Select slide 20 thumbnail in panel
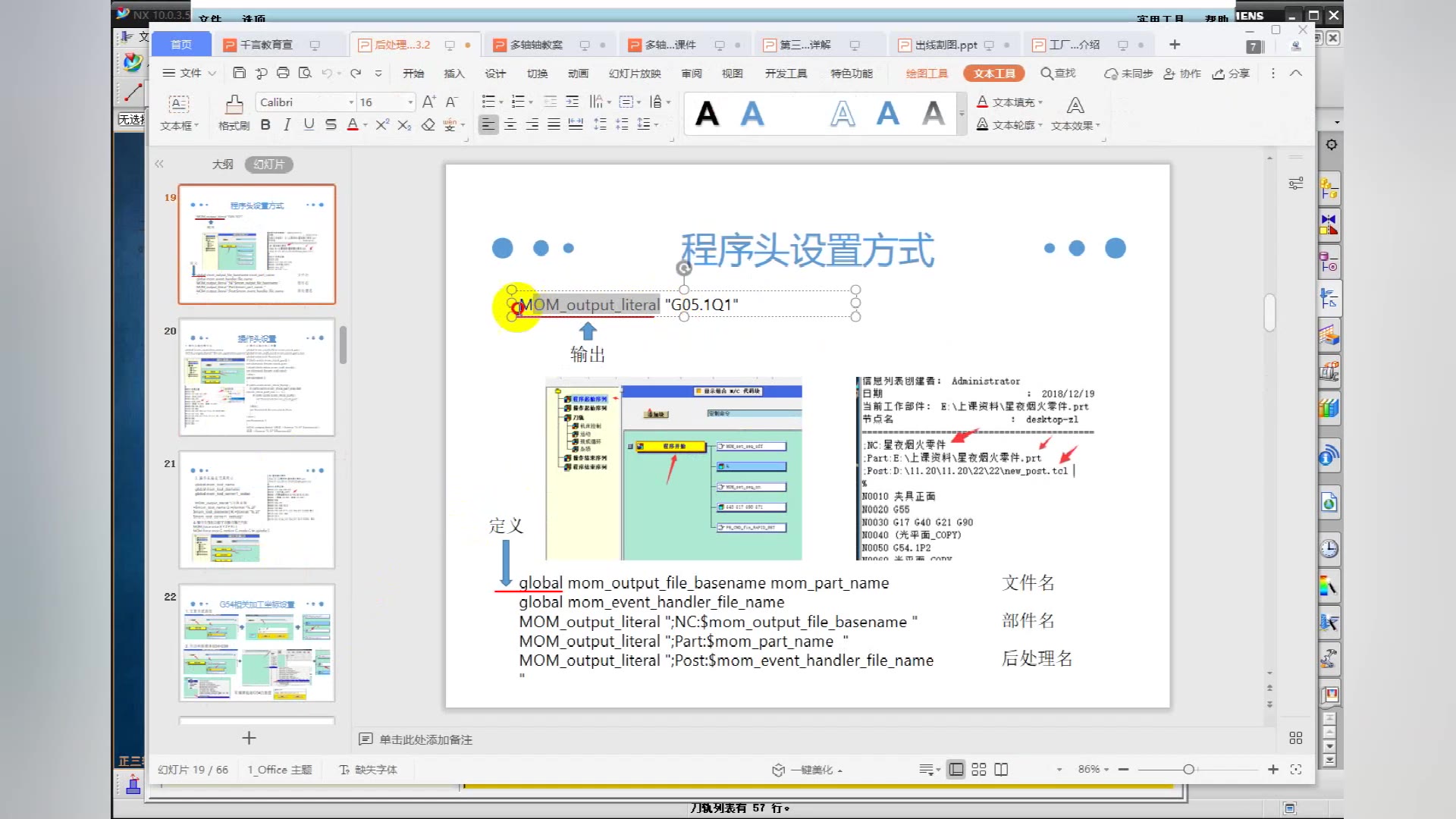The width and height of the screenshot is (1456, 819). (x=256, y=377)
